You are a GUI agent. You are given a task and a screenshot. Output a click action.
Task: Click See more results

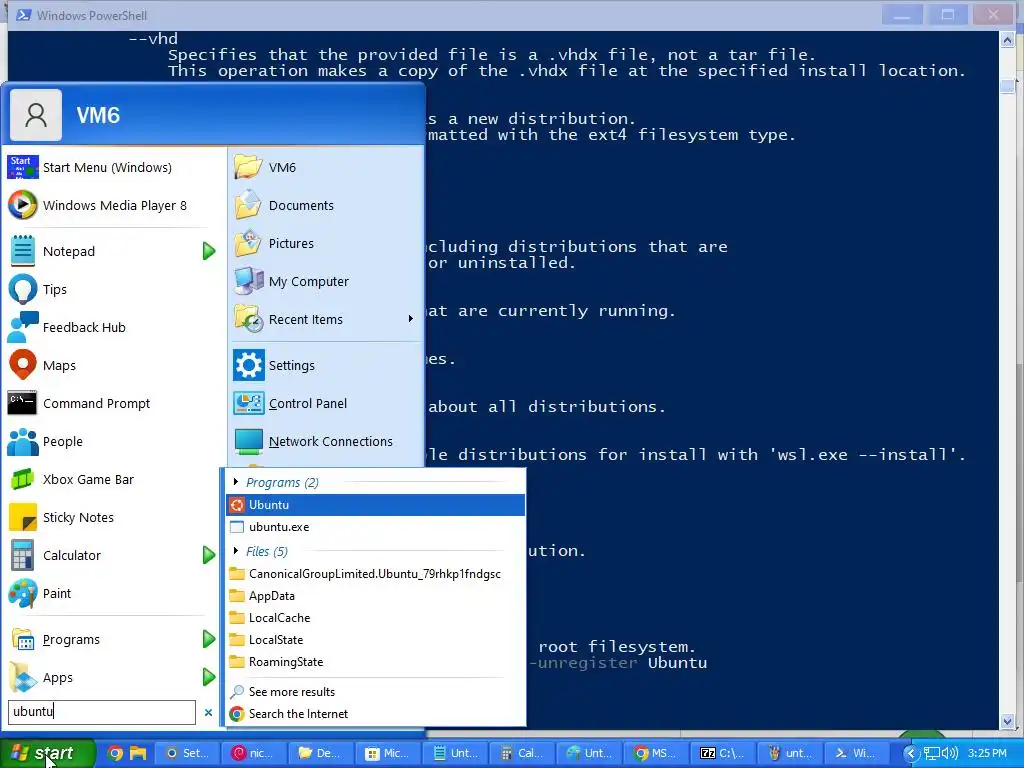pyautogui.click(x=376, y=692)
